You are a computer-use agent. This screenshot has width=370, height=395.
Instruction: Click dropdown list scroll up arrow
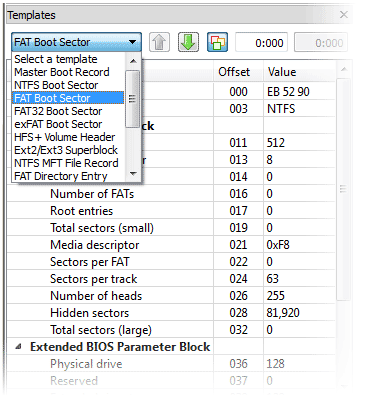[x=133, y=61]
